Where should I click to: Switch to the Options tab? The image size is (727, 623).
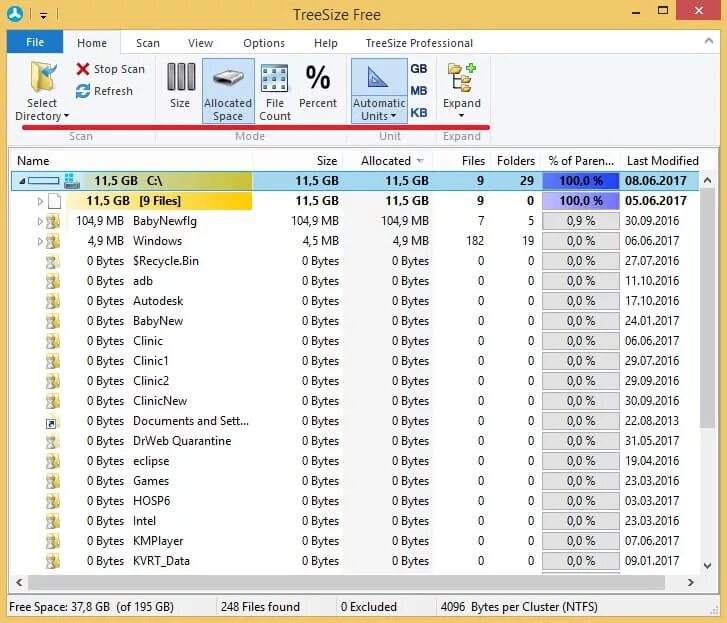pos(264,43)
